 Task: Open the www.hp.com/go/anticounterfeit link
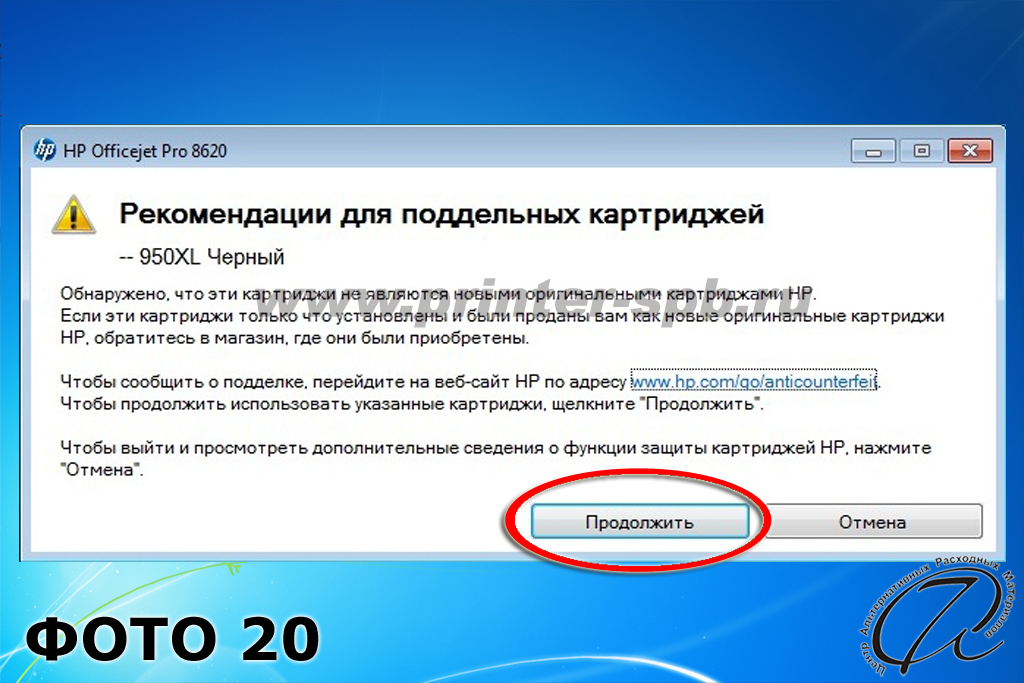754,381
